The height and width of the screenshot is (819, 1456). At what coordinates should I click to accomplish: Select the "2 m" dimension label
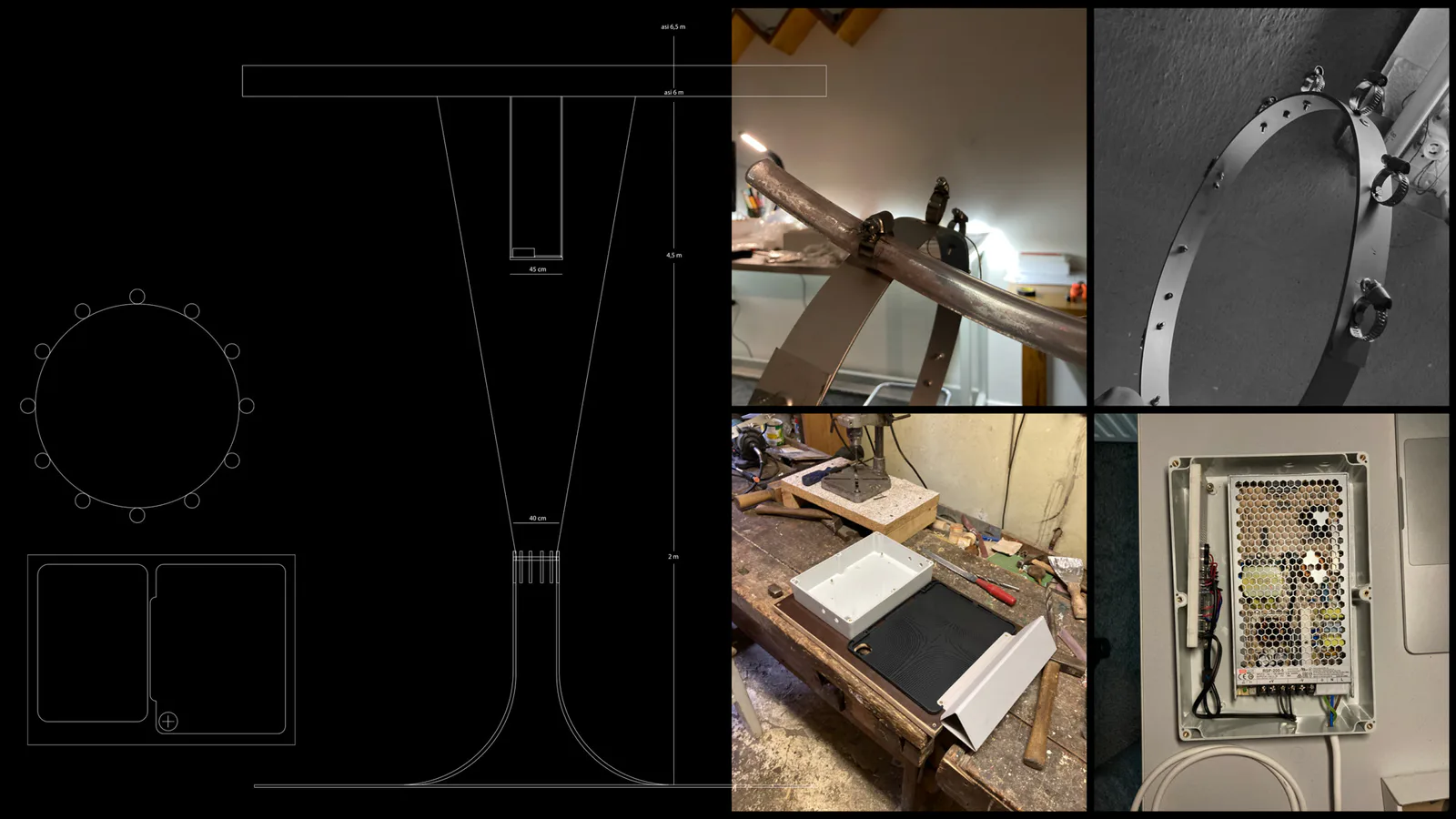click(673, 557)
